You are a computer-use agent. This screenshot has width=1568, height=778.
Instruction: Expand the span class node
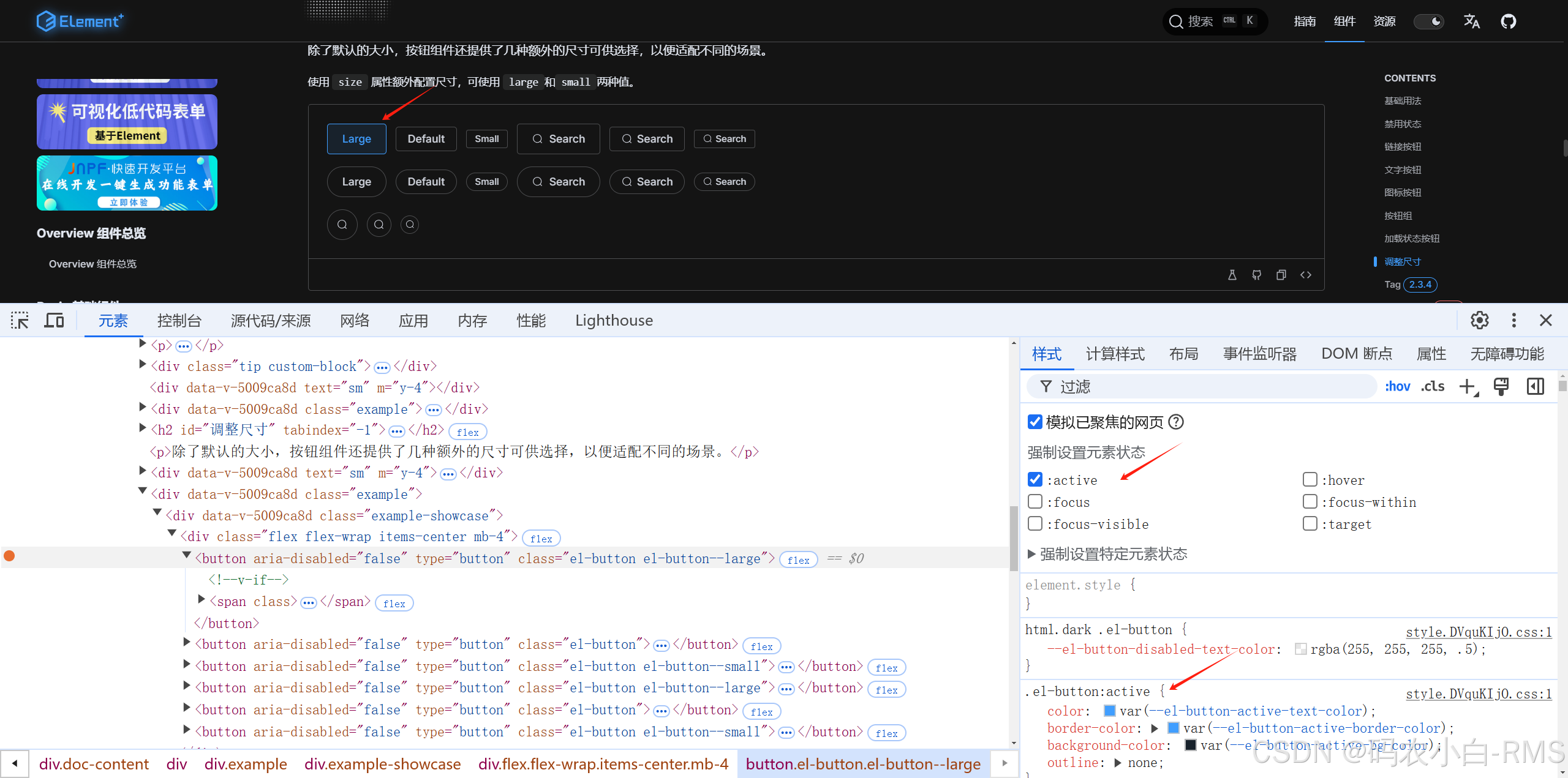tap(202, 599)
